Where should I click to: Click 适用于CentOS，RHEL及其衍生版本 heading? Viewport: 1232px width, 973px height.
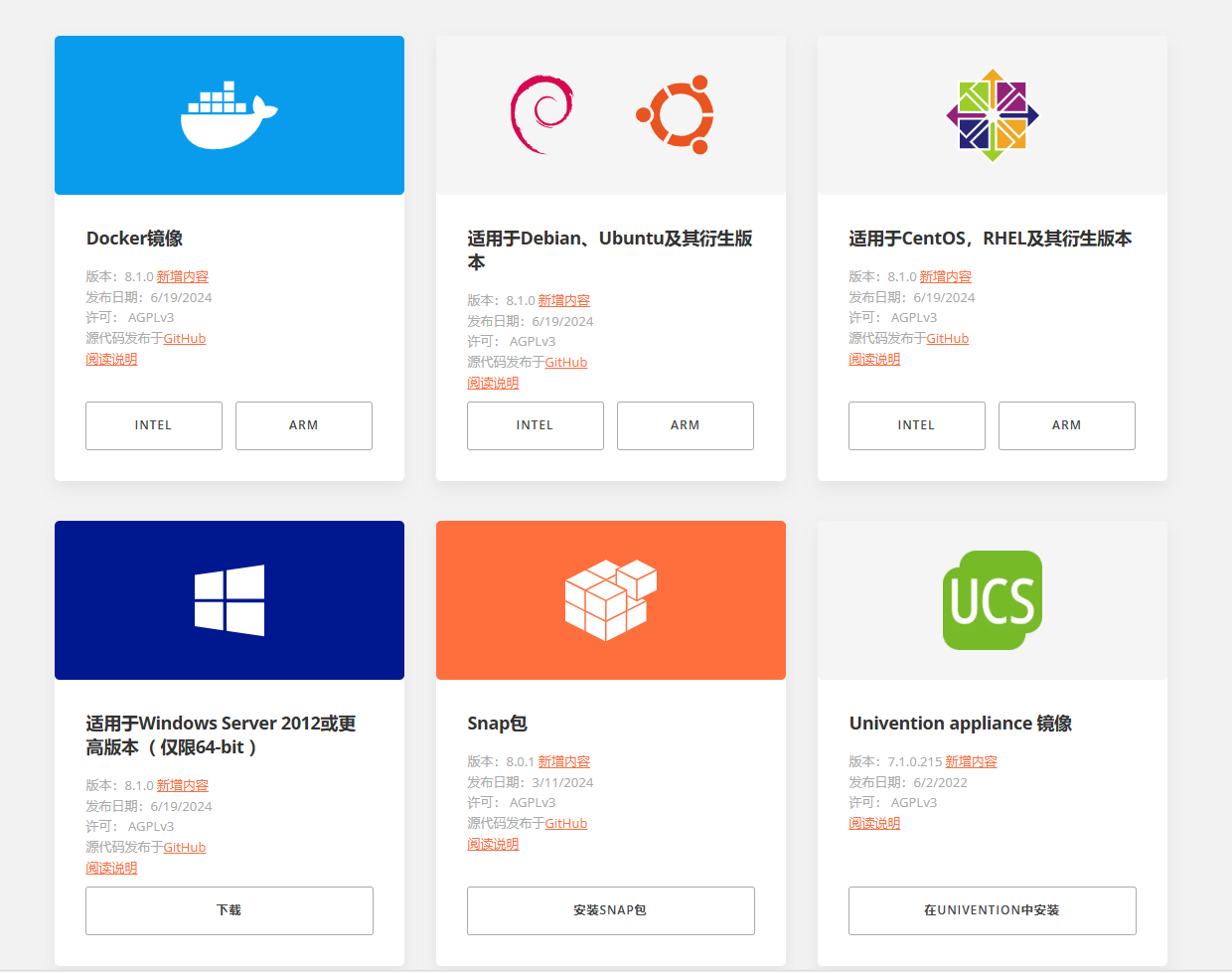pyautogui.click(x=991, y=239)
